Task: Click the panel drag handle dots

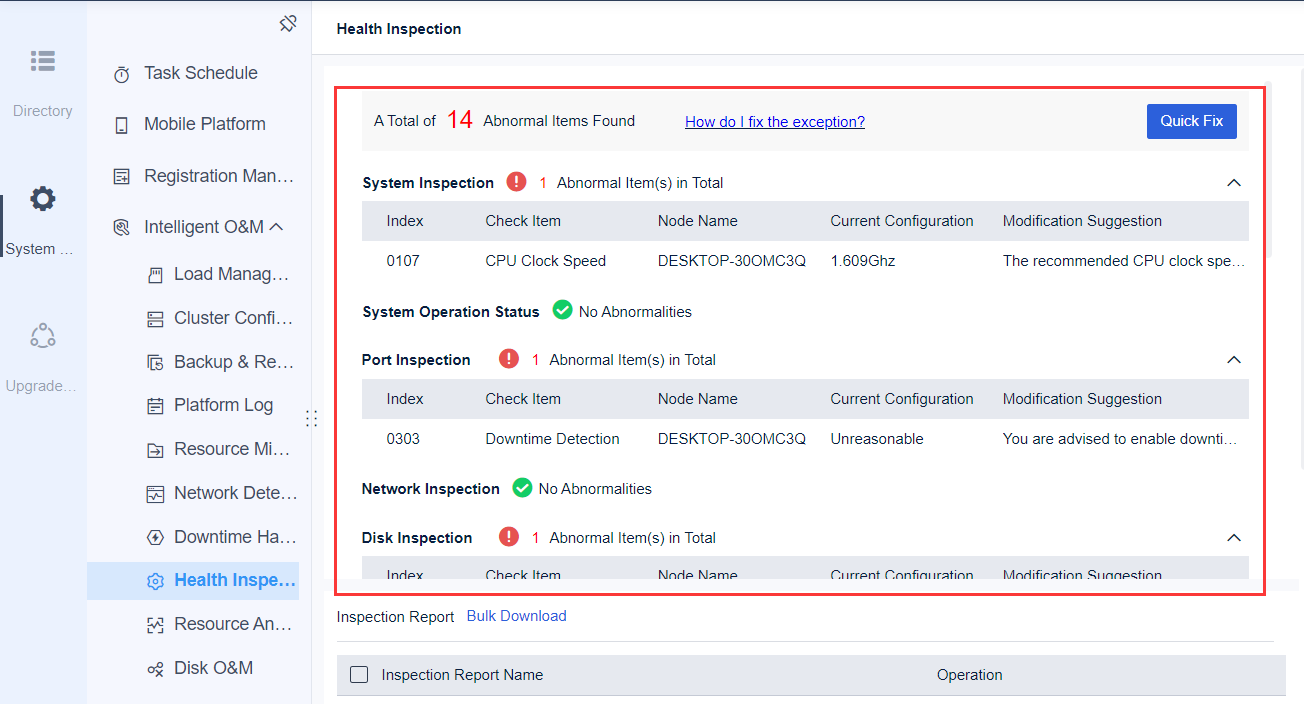Action: pyautogui.click(x=311, y=418)
